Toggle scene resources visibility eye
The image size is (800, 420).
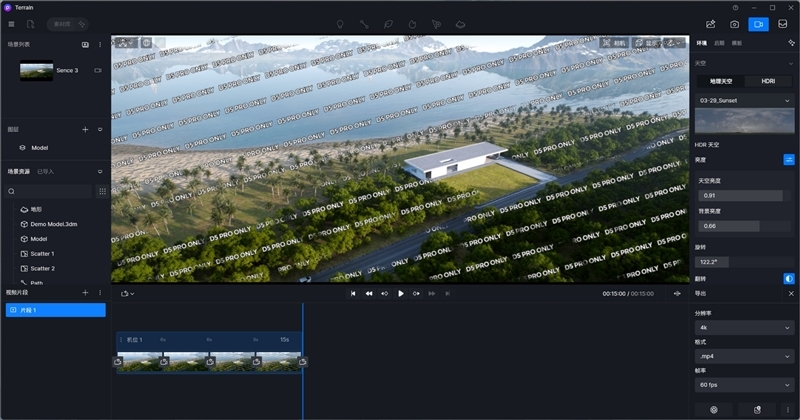(100, 171)
